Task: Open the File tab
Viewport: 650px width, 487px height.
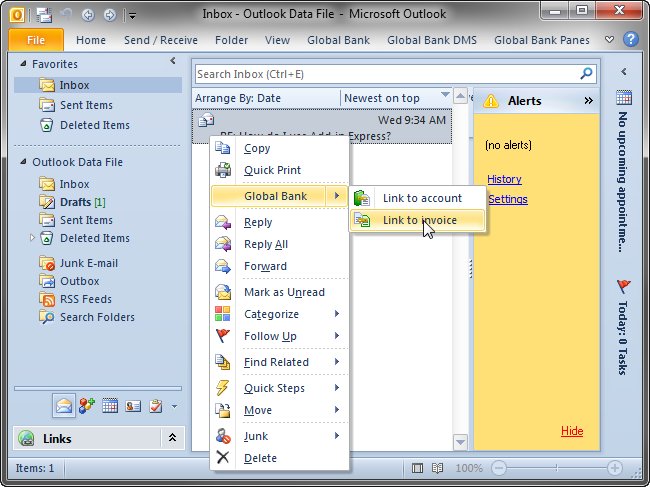Action: 36,40
